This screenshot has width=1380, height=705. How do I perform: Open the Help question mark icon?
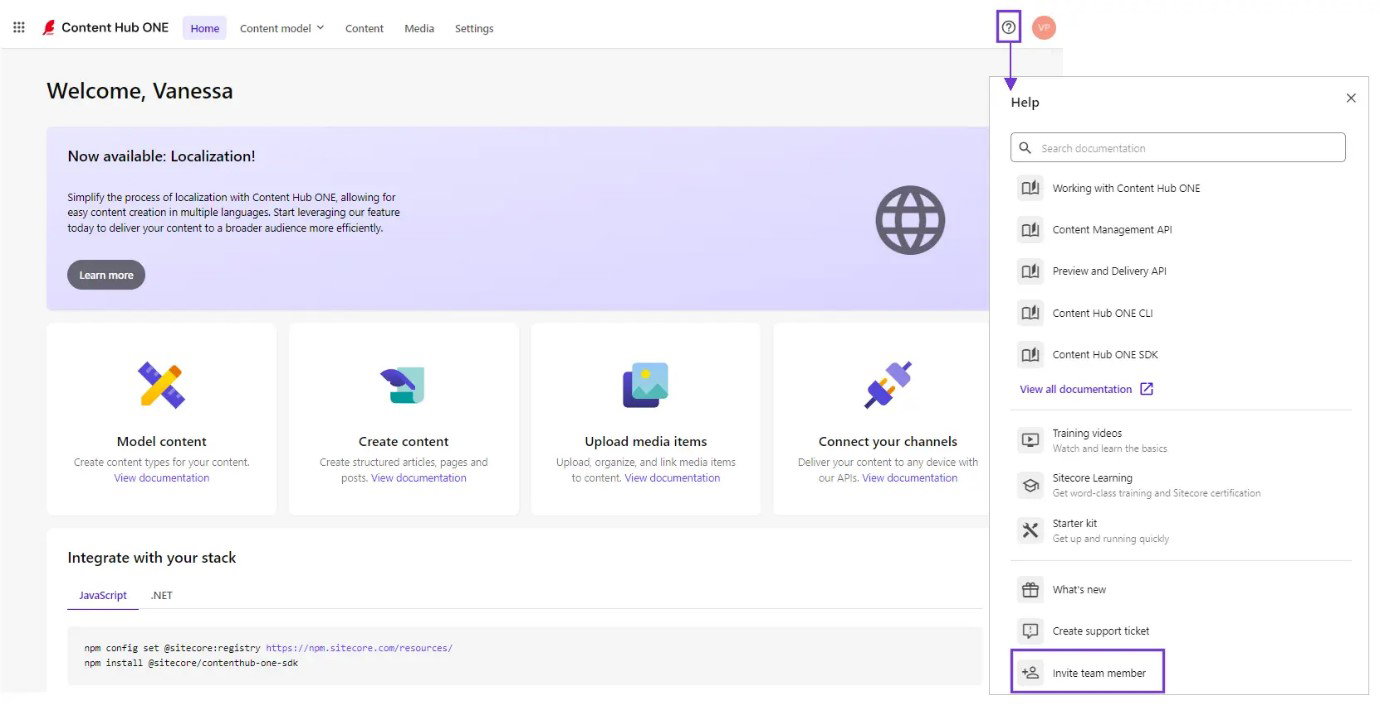pyautogui.click(x=1008, y=28)
